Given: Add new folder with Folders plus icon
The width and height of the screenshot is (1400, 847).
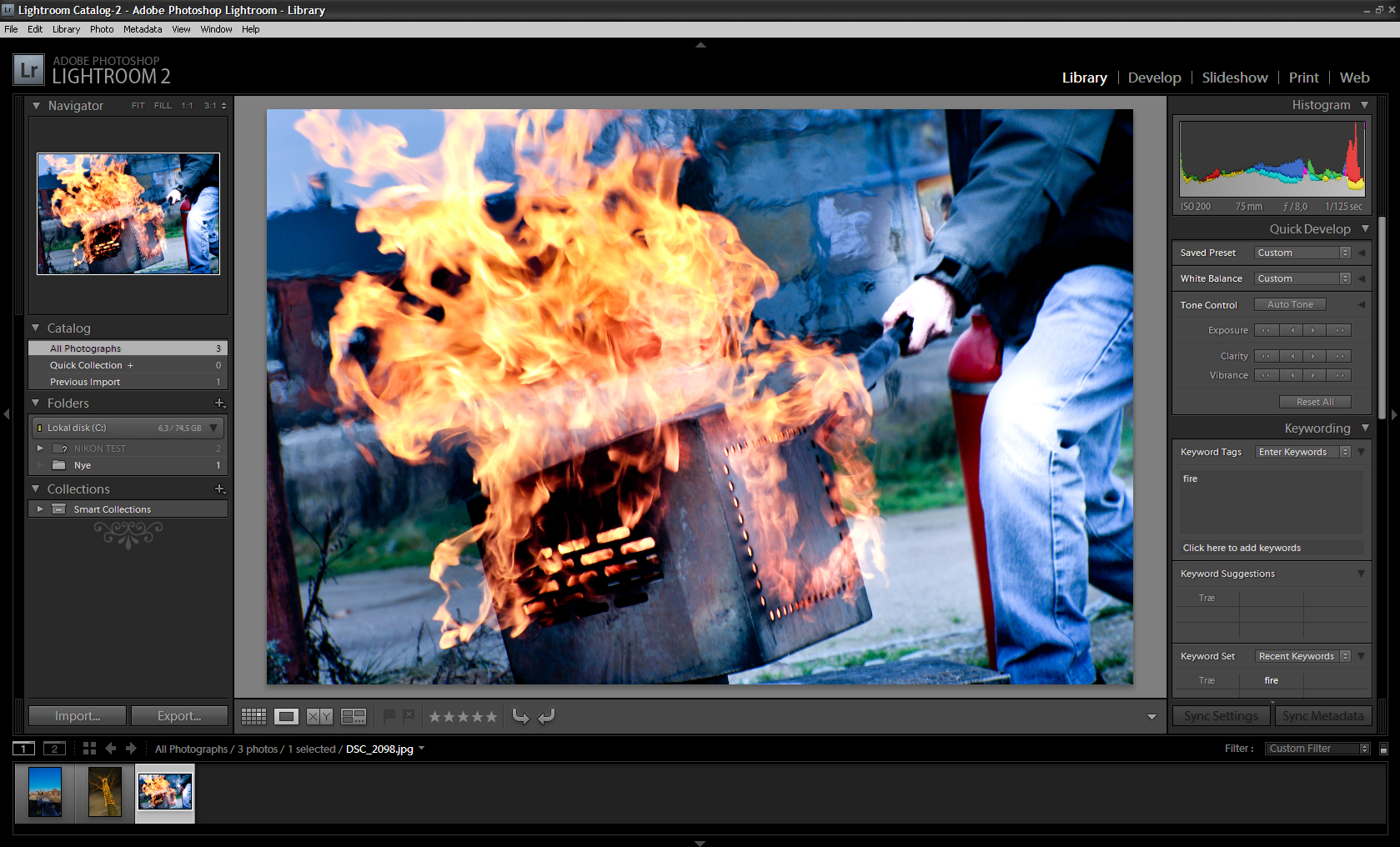Looking at the screenshot, I should click(x=220, y=403).
